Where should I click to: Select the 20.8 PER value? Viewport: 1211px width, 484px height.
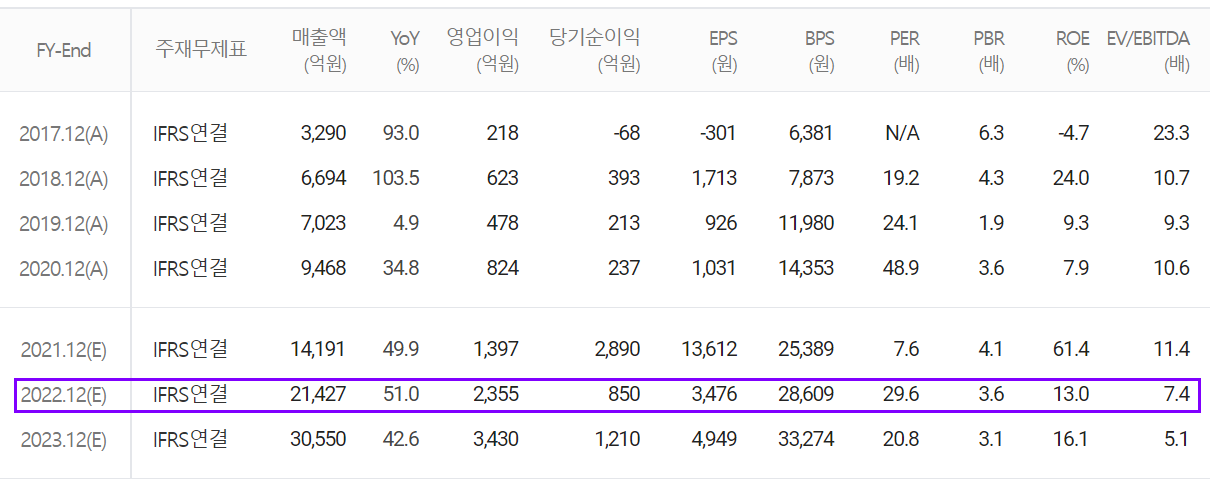[x=902, y=439]
